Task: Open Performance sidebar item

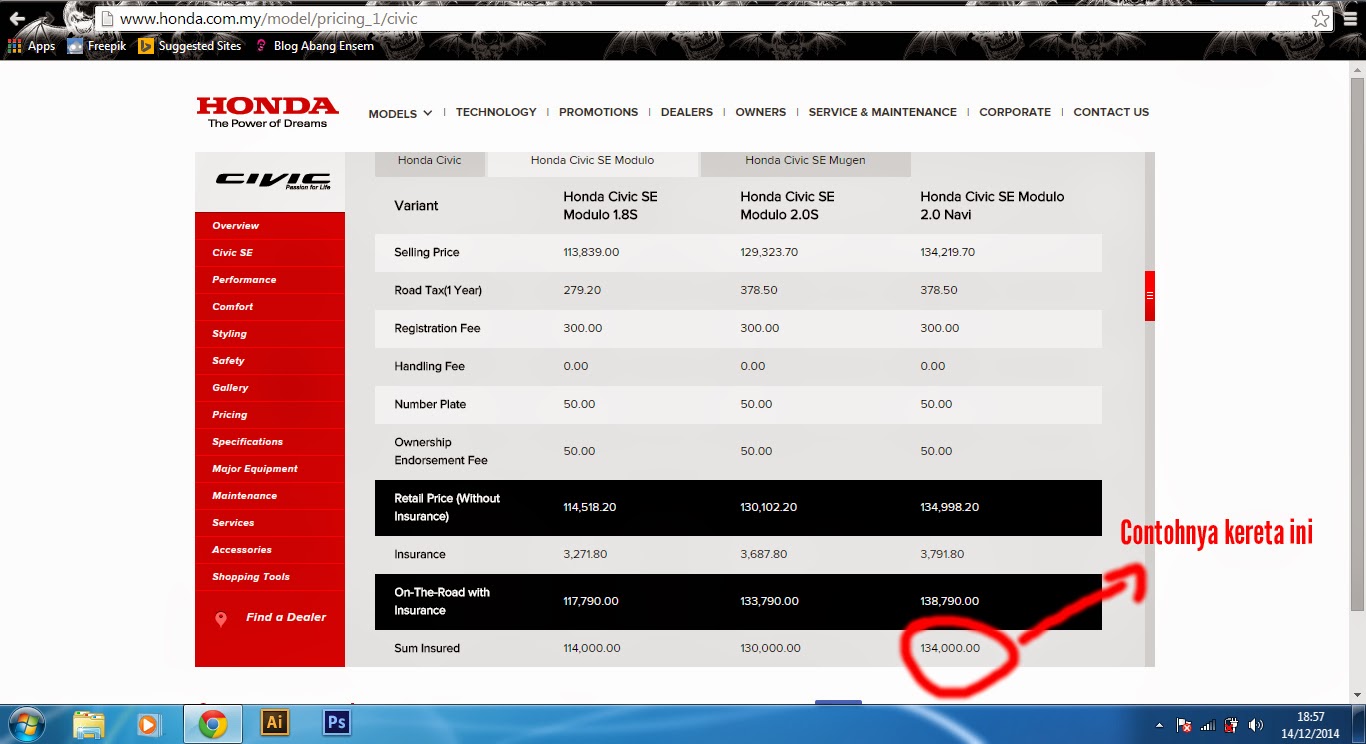Action: (x=270, y=280)
